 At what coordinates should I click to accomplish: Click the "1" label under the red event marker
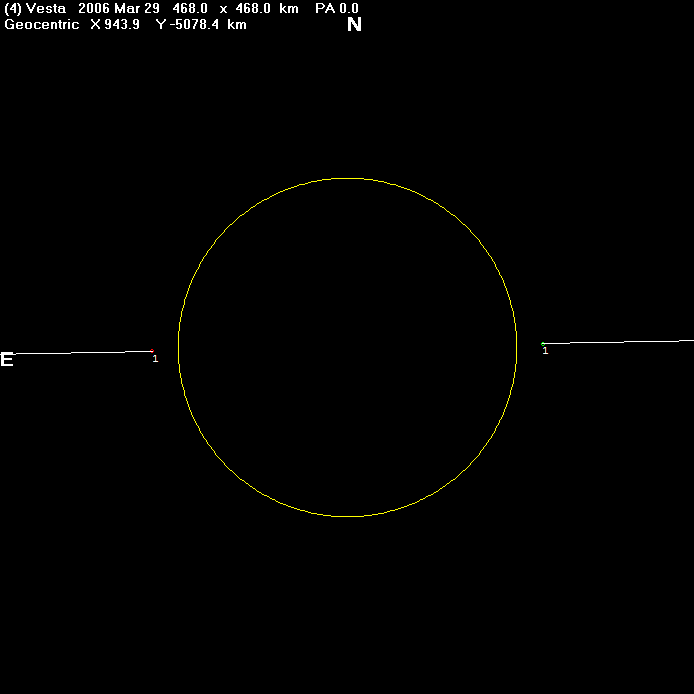tap(155, 359)
